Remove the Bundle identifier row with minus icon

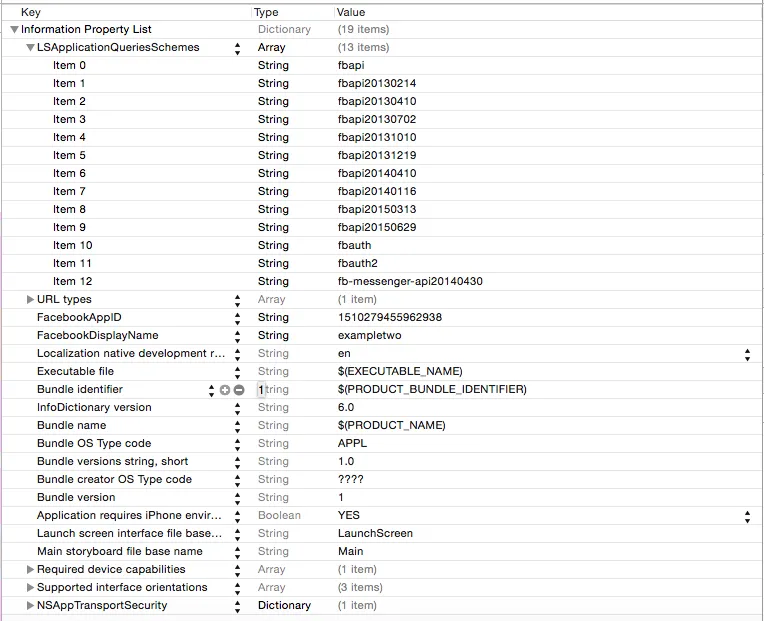(239, 390)
